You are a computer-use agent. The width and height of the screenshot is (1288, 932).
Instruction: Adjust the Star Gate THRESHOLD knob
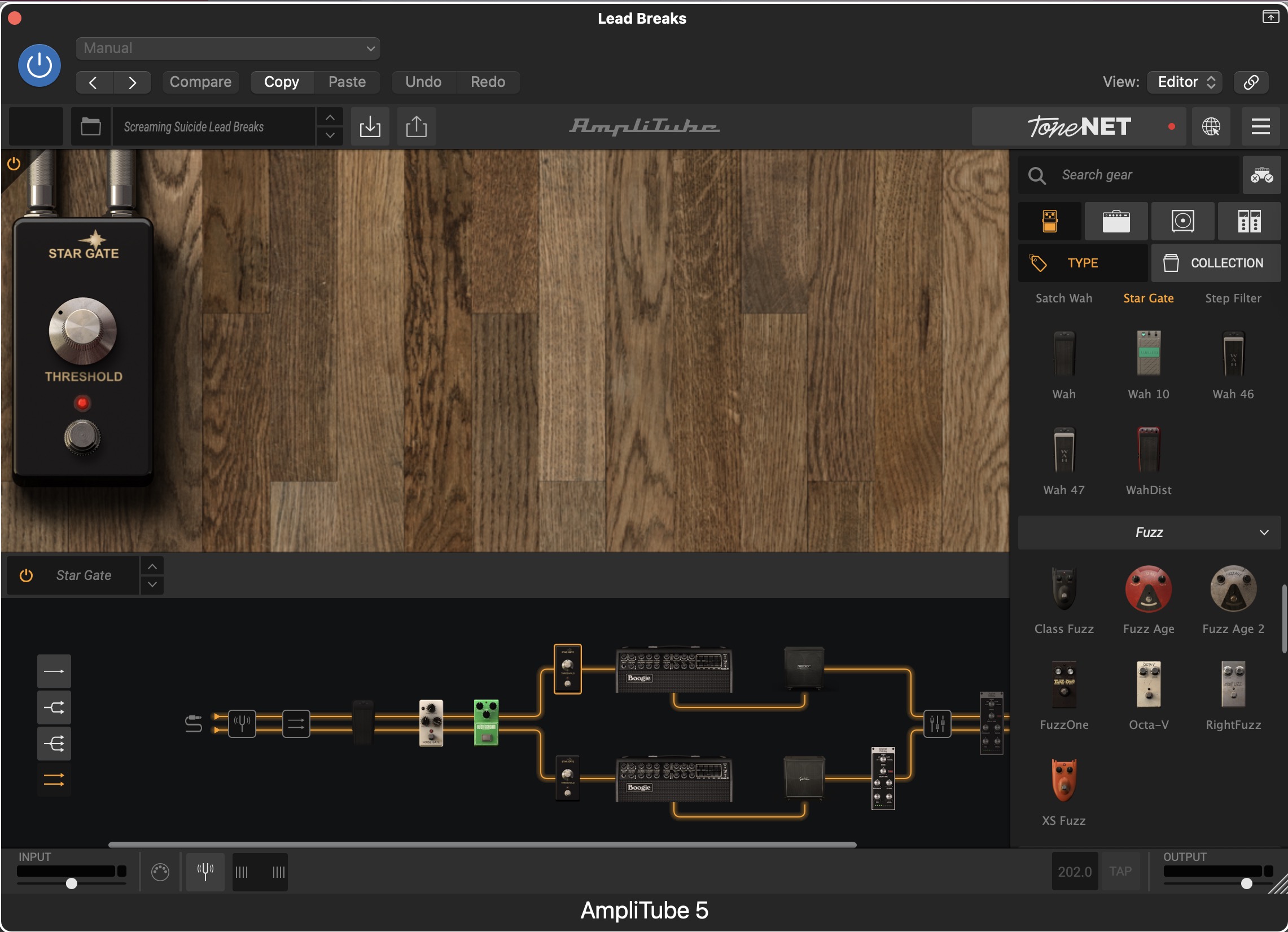pos(82,331)
